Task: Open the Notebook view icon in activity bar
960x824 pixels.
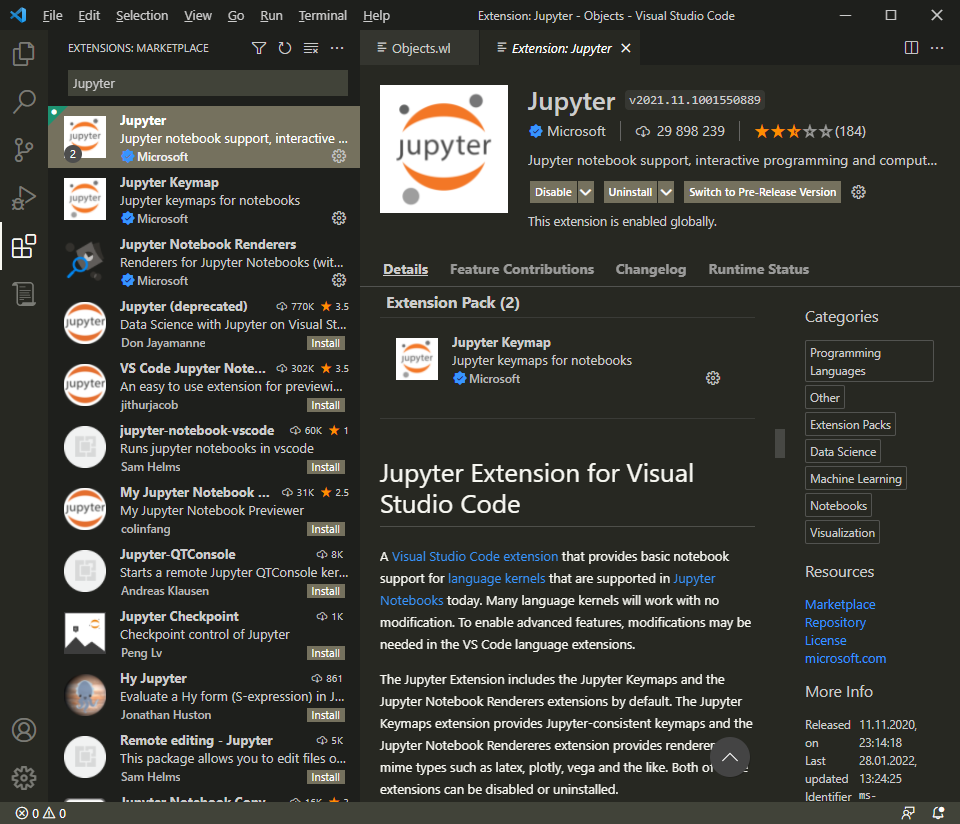Action: point(24,294)
